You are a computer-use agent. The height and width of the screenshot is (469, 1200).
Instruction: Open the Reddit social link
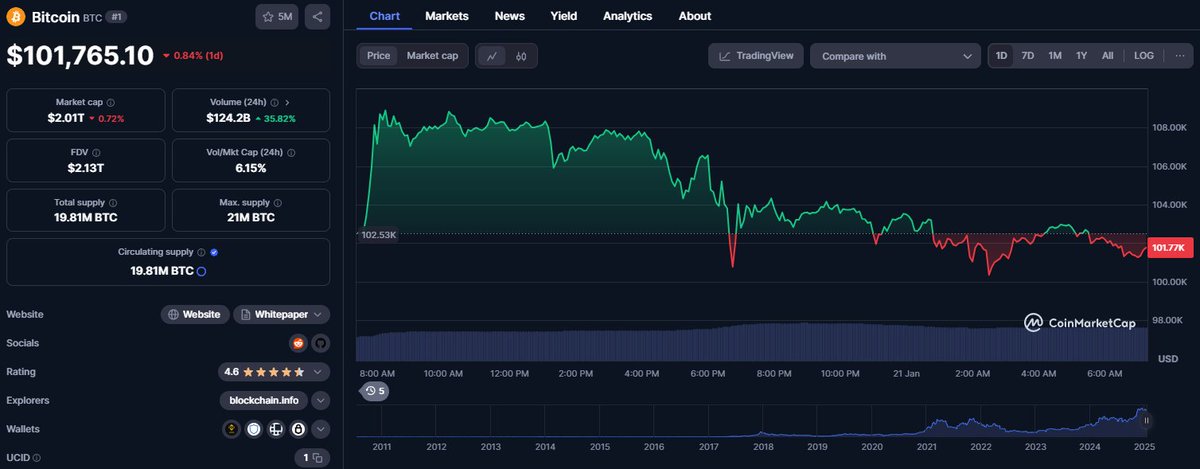(297, 343)
